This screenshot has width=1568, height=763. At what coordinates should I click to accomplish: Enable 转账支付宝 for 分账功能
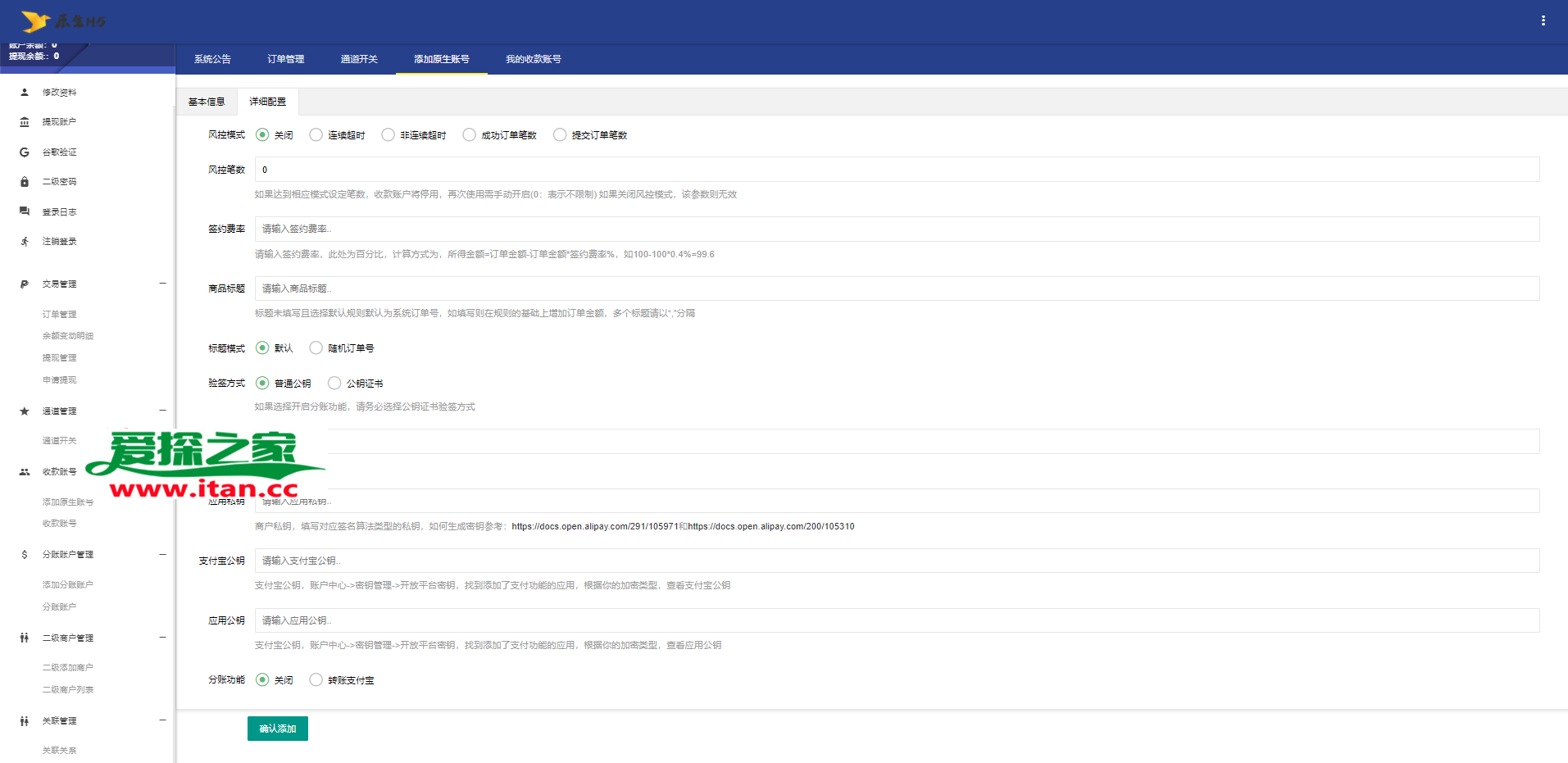coord(316,680)
